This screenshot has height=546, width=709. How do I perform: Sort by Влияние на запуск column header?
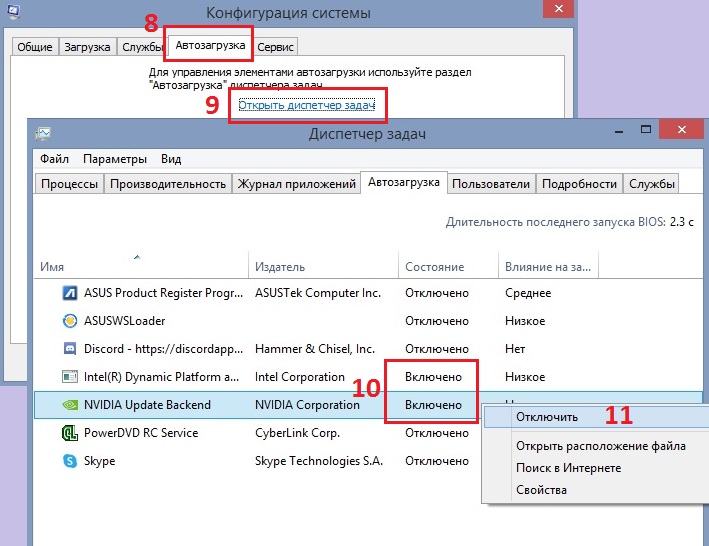point(548,267)
